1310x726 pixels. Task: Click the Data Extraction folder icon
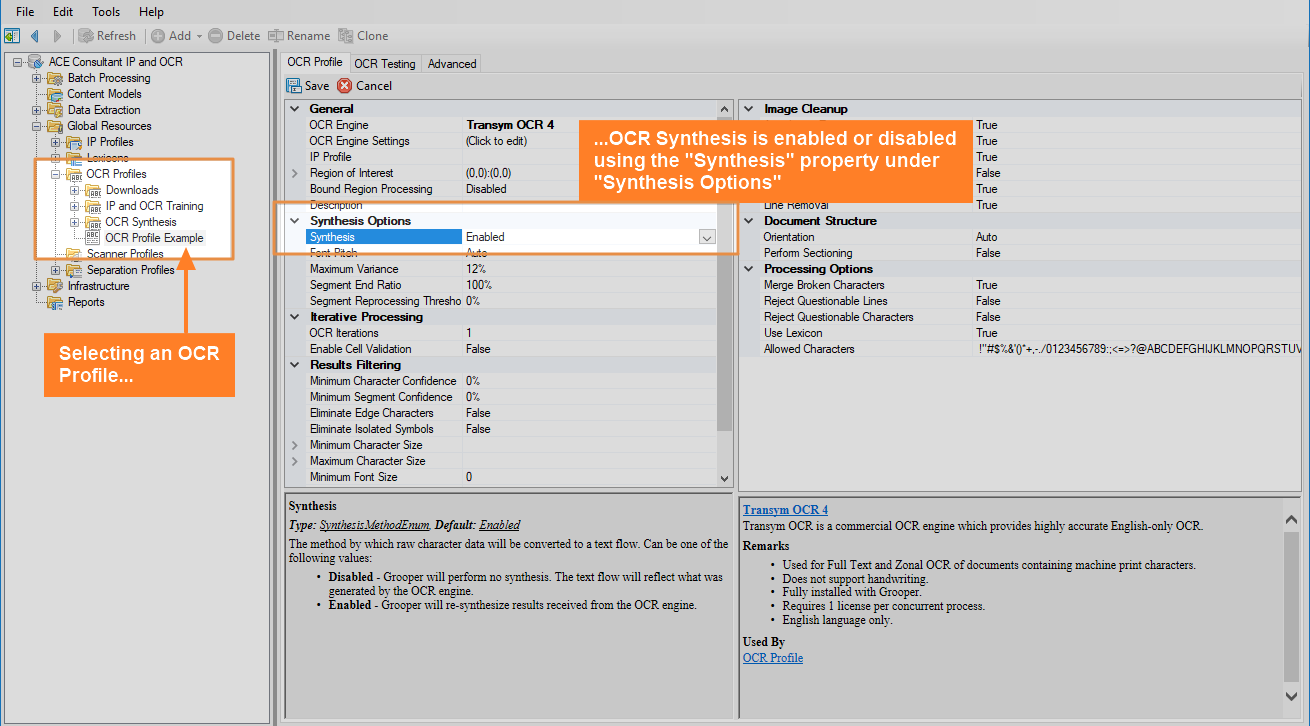coord(56,110)
